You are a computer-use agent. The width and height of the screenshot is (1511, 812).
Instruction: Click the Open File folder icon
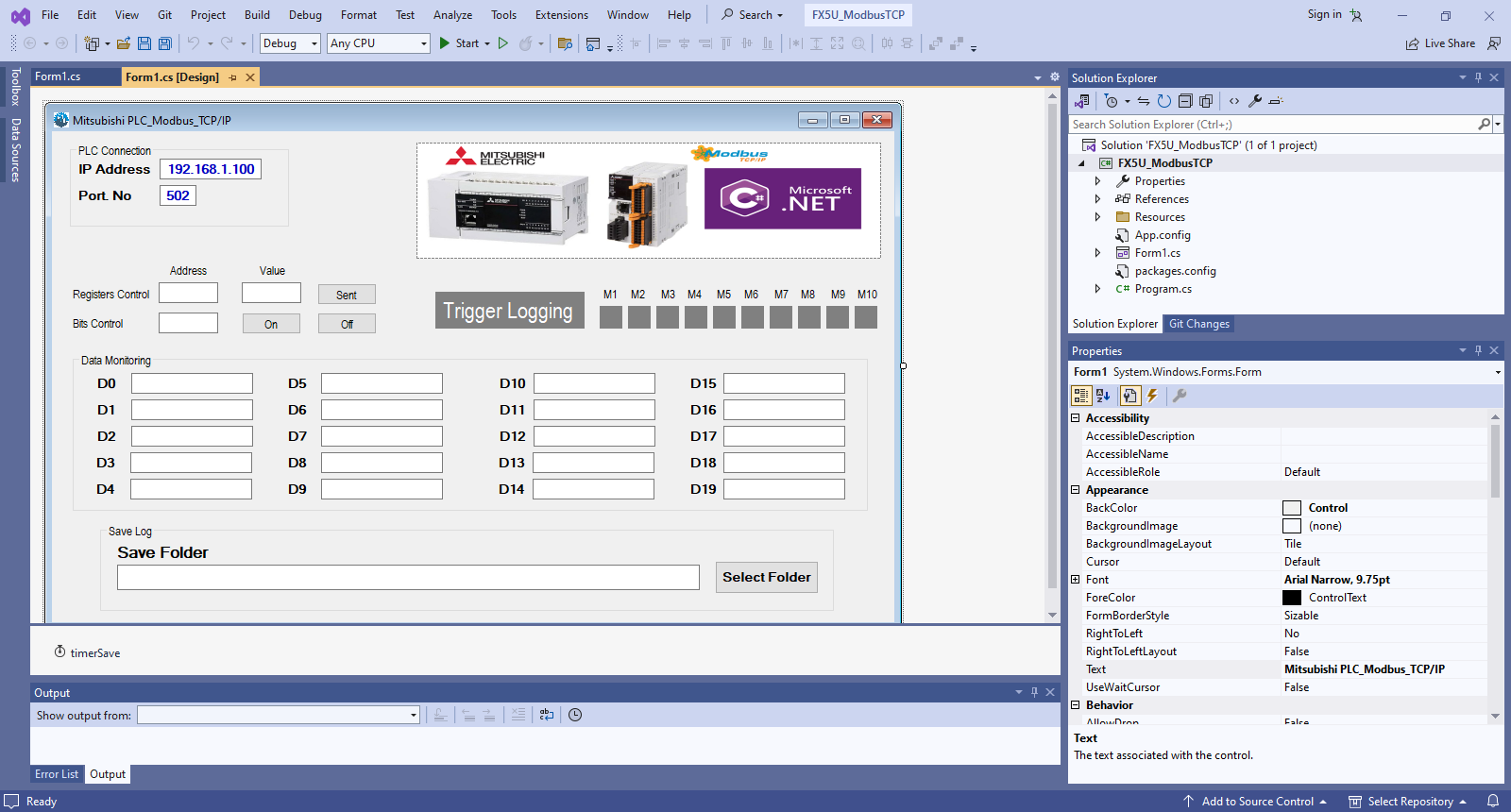click(x=124, y=43)
